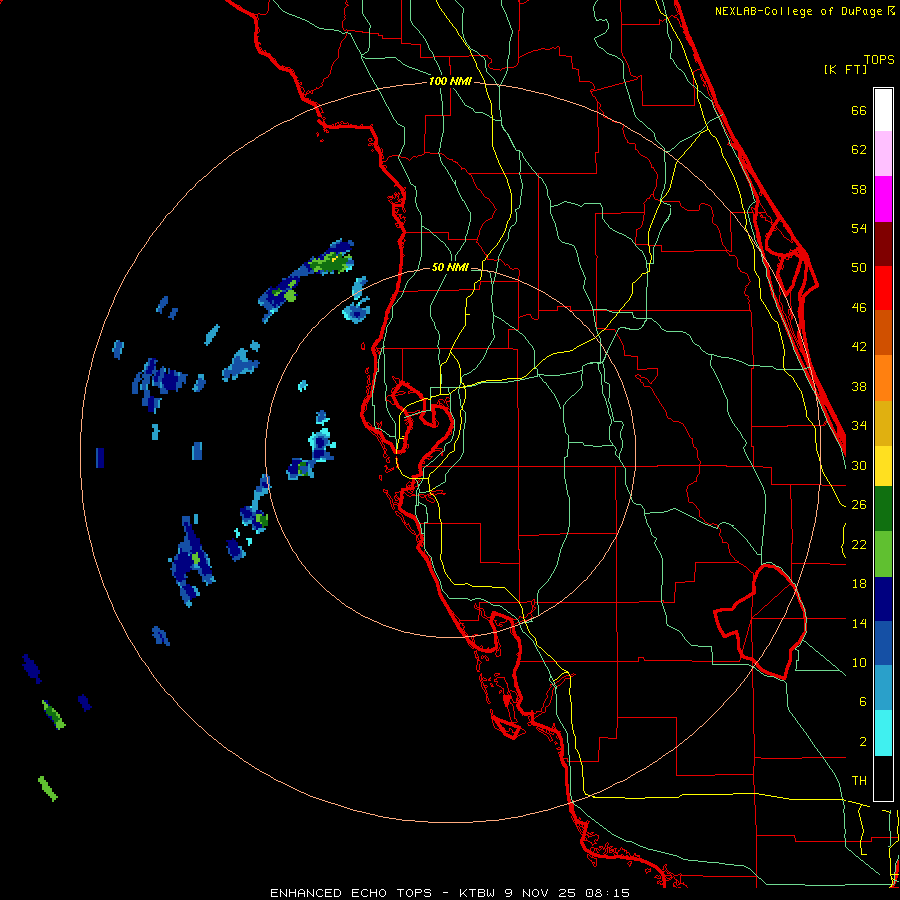Select the dark orange swatch above 42
The height and width of the screenshot is (900, 900).
tap(883, 332)
